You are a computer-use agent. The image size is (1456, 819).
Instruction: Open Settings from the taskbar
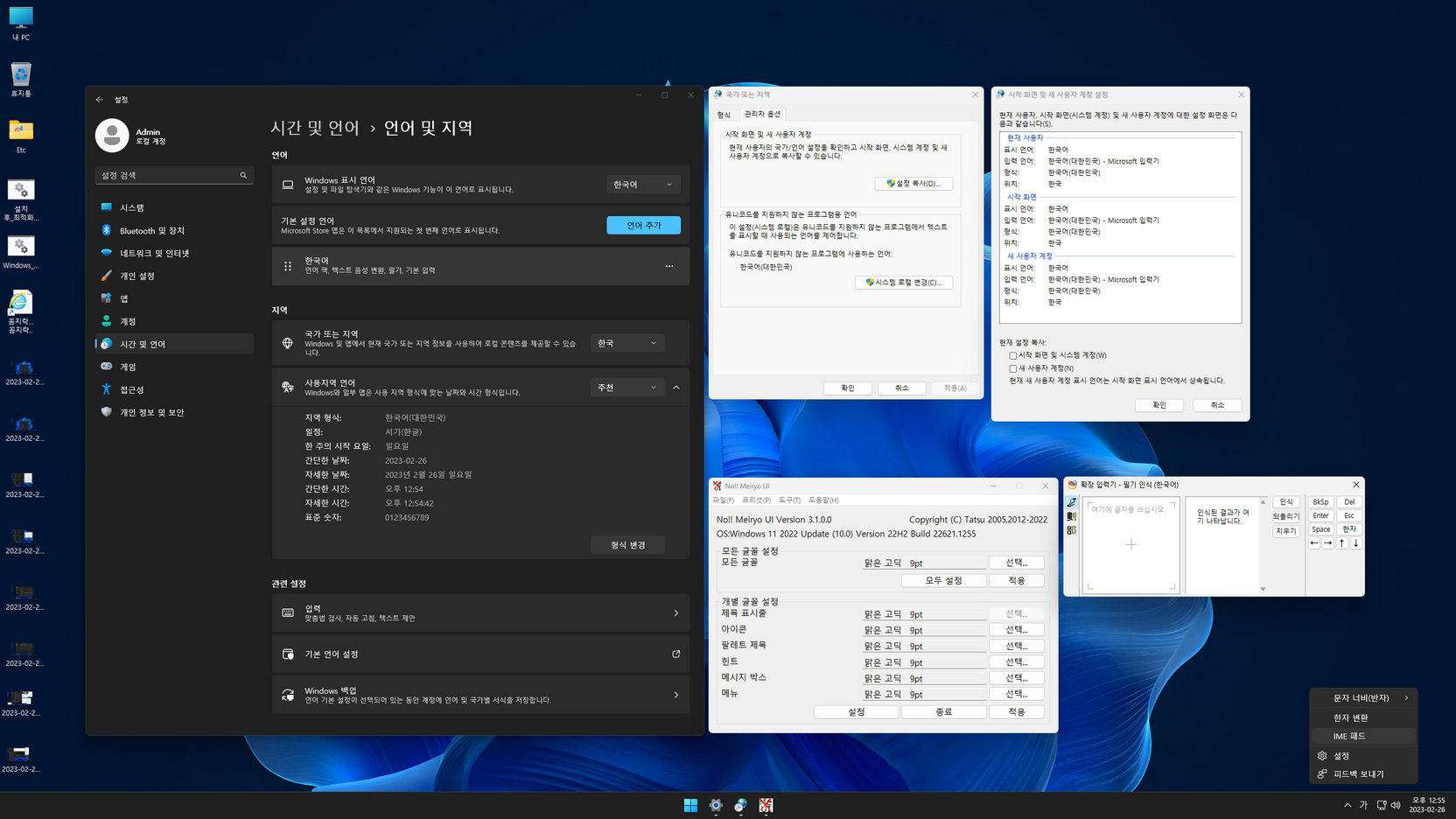(716, 805)
